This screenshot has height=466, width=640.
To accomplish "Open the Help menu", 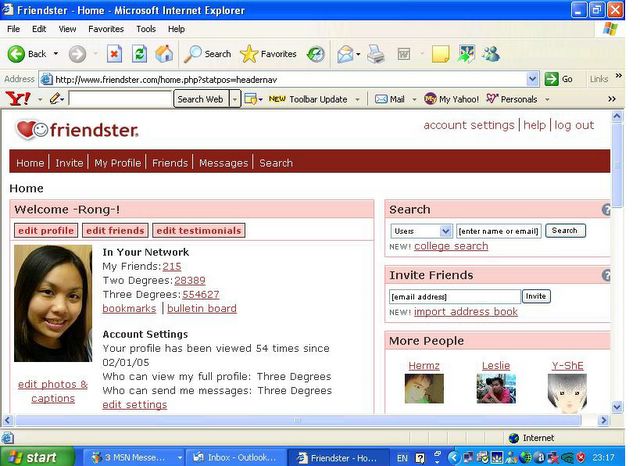I will coord(176,29).
